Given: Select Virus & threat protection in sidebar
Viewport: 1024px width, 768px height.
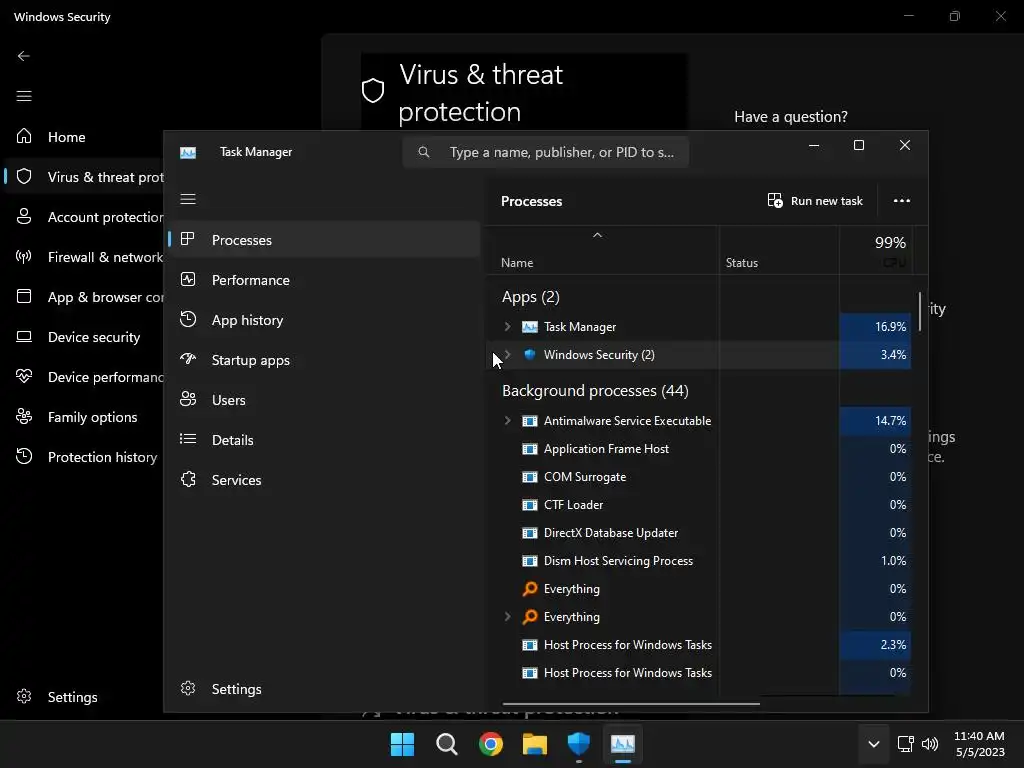Looking at the screenshot, I should (82, 177).
